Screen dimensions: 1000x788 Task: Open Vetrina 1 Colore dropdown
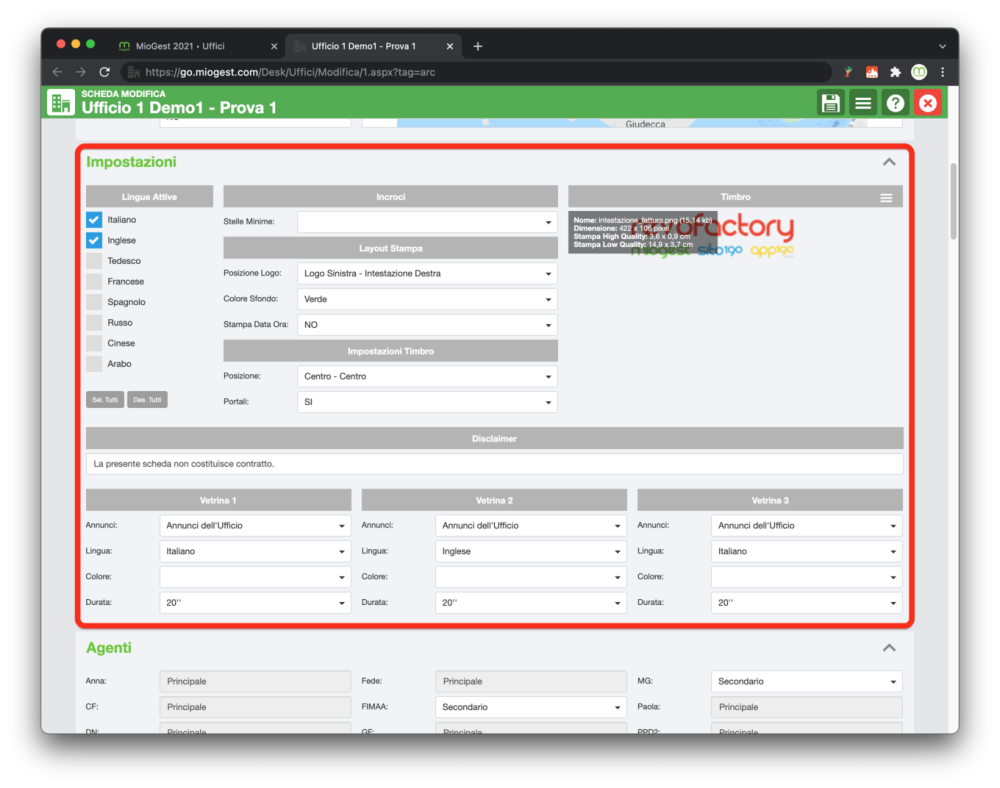tap(255, 577)
